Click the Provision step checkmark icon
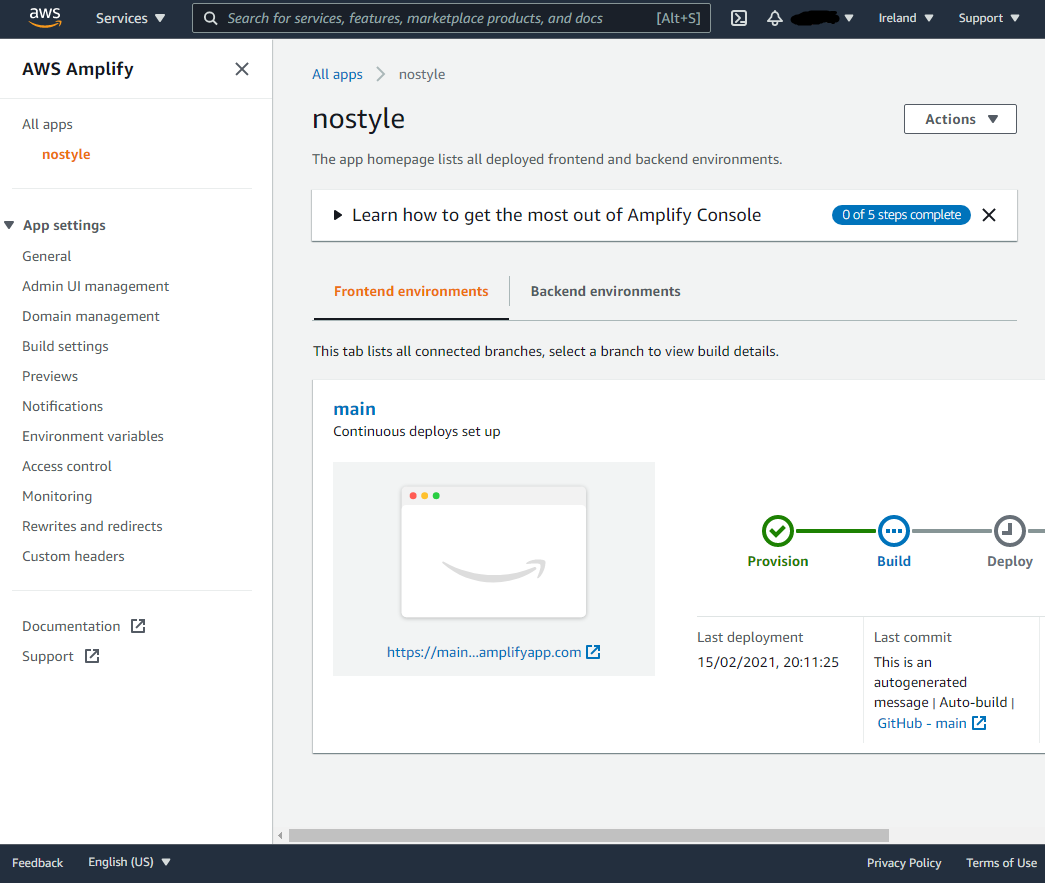The image size is (1045, 883). click(x=778, y=531)
